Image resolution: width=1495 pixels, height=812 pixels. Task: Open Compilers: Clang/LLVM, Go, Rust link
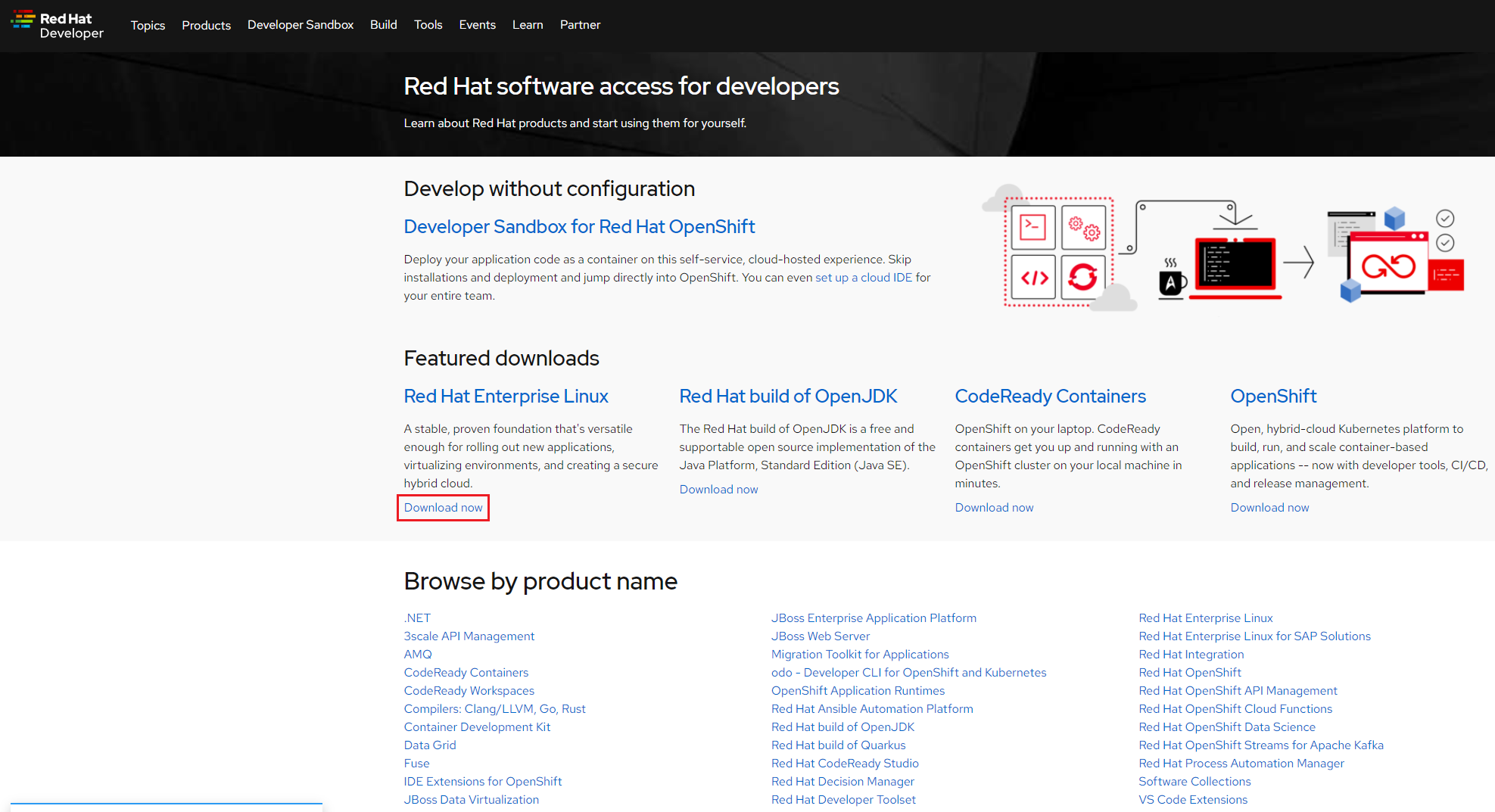click(494, 709)
